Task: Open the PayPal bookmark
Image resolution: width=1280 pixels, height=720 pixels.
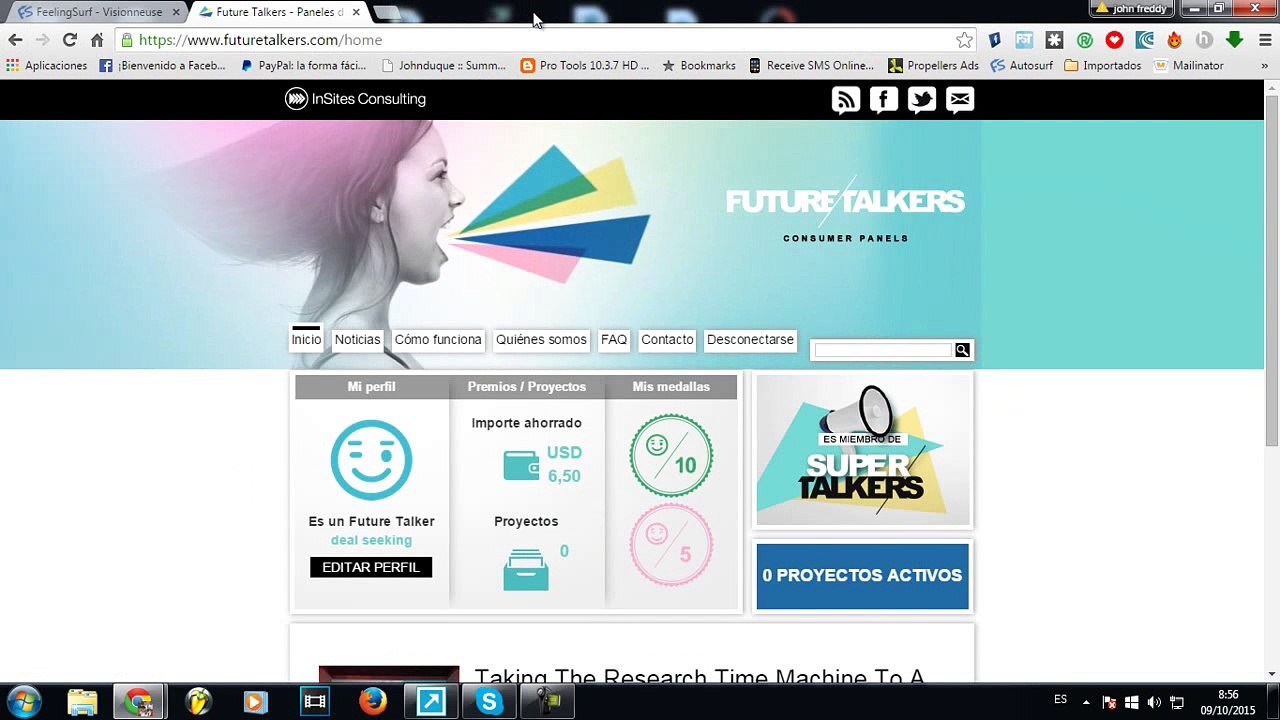Action: pyautogui.click(x=304, y=66)
